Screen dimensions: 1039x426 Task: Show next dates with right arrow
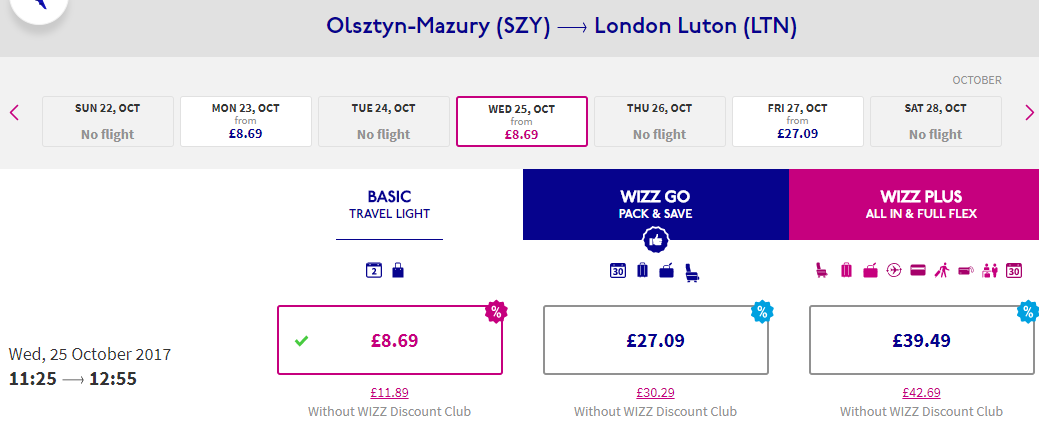point(1029,113)
